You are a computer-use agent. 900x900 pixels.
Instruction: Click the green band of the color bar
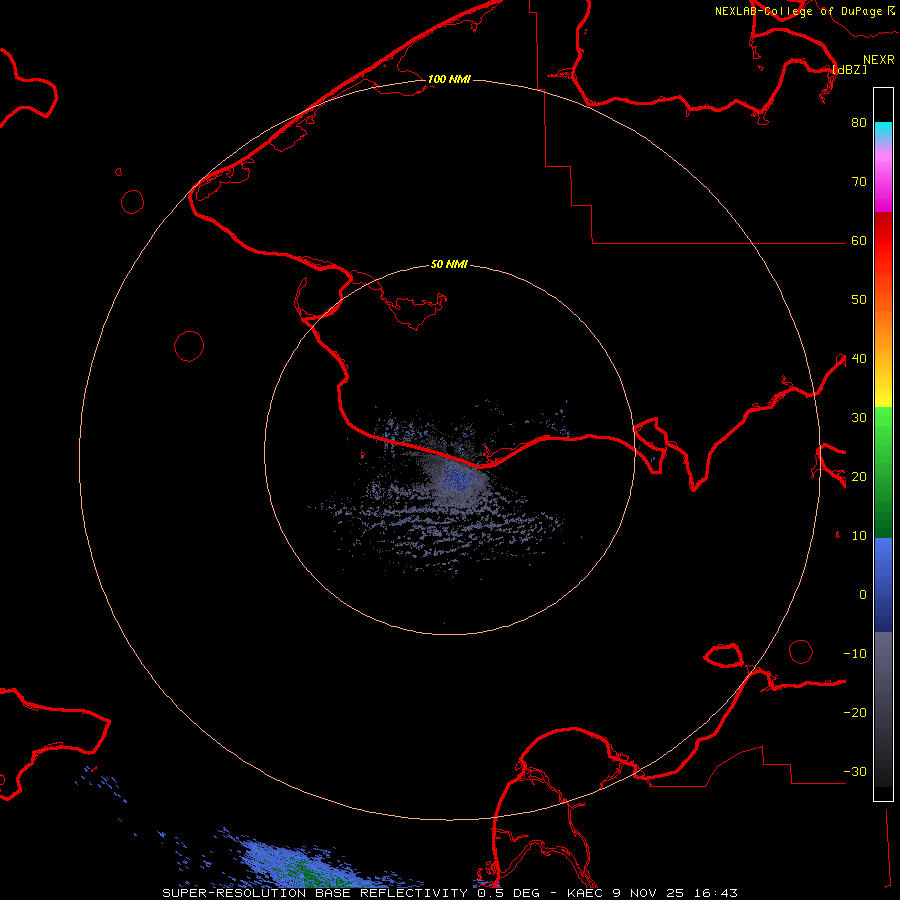click(x=883, y=472)
